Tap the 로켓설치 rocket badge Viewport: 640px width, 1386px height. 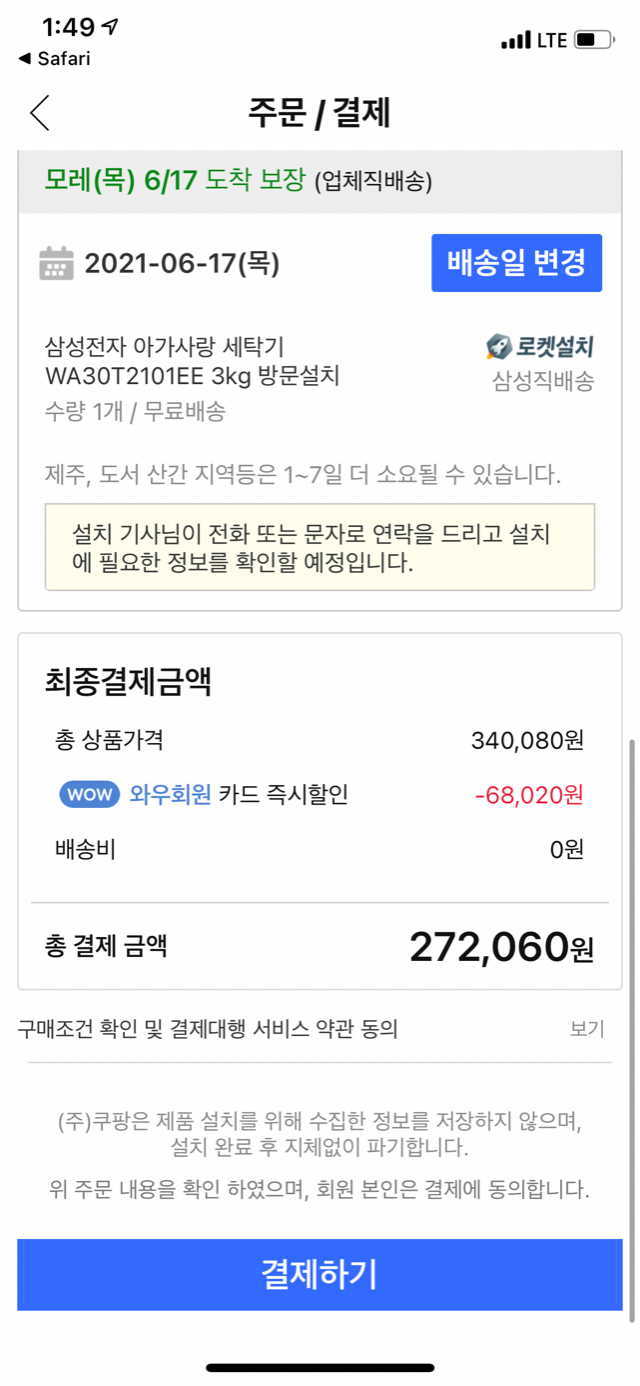[540, 347]
